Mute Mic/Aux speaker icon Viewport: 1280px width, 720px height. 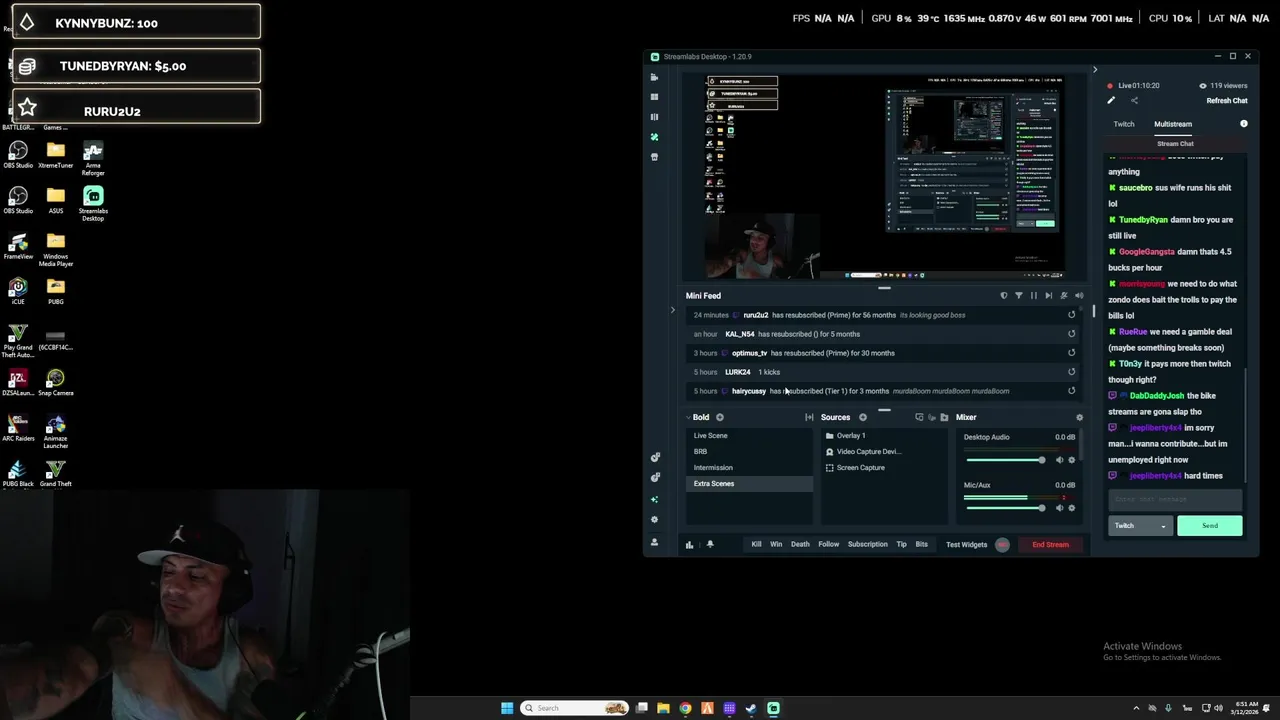point(1059,508)
